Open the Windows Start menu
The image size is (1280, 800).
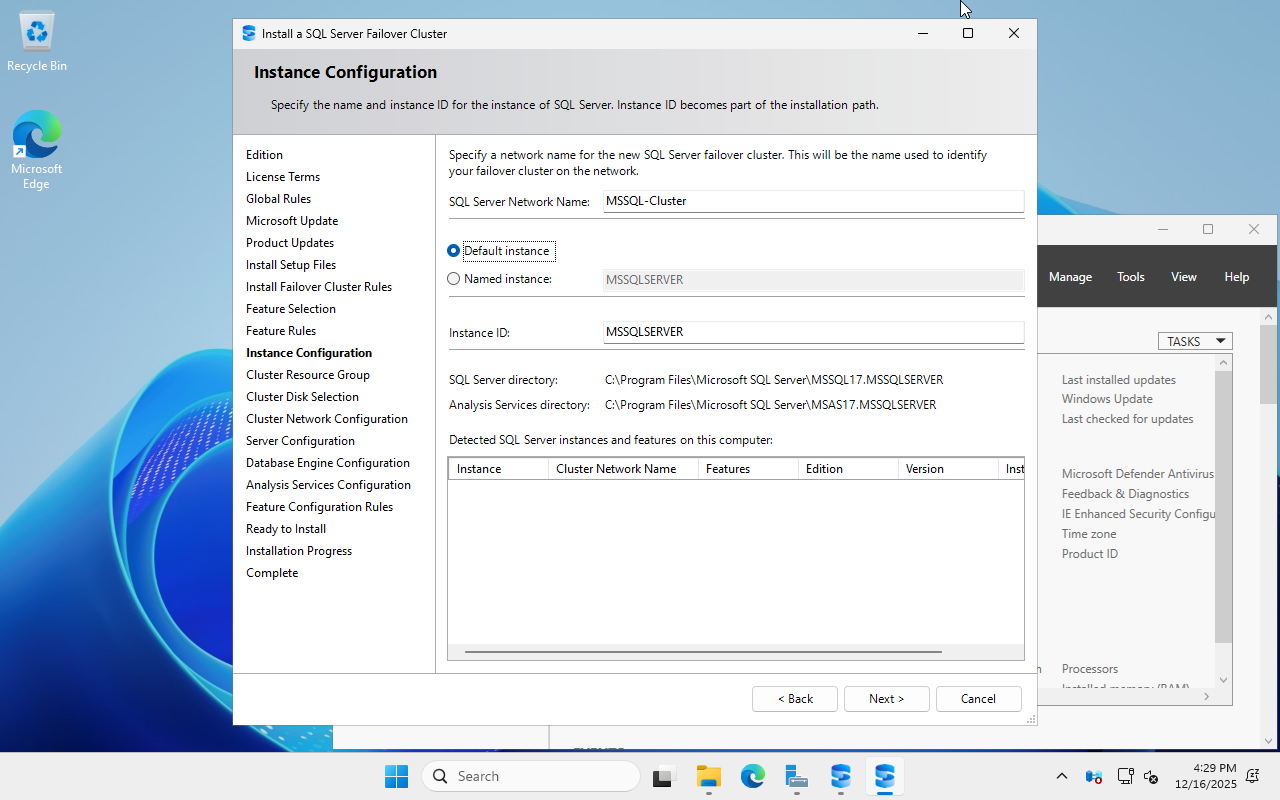coord(396,776)
